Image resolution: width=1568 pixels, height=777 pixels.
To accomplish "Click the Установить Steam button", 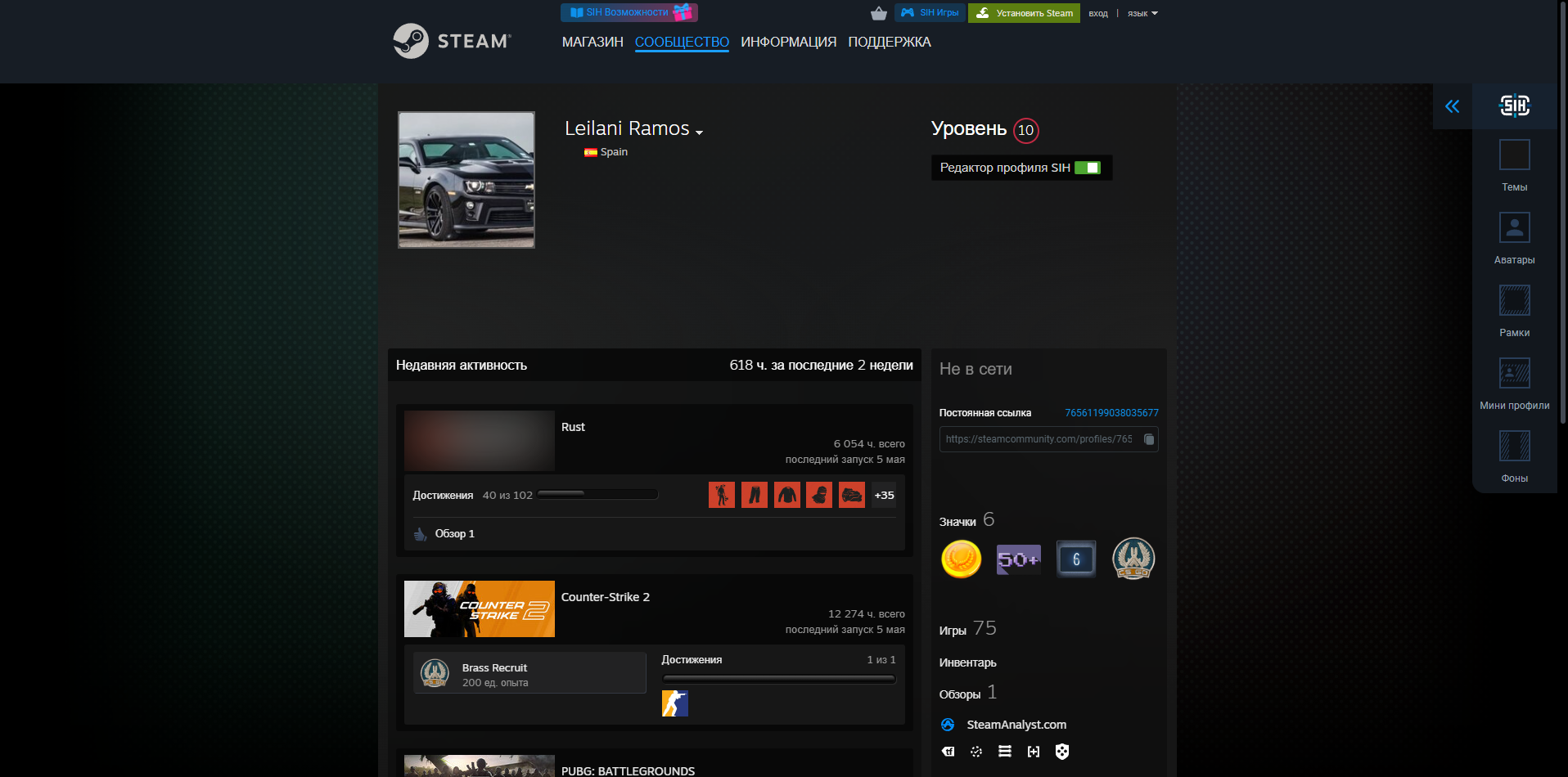I will click(x=1024, y=13).
